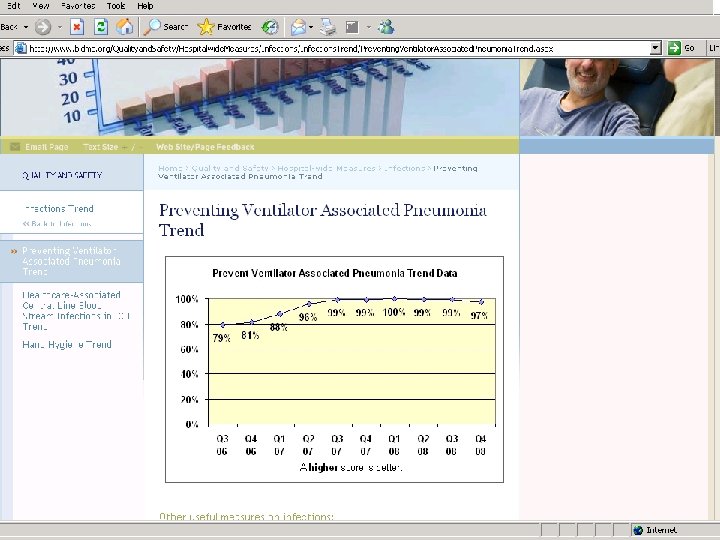This screenshot has width=720, height=540.
Task: Select Preventing Ventilator Associated Pneumonia Trend sidebar item
Action: (x=71, y=261)
